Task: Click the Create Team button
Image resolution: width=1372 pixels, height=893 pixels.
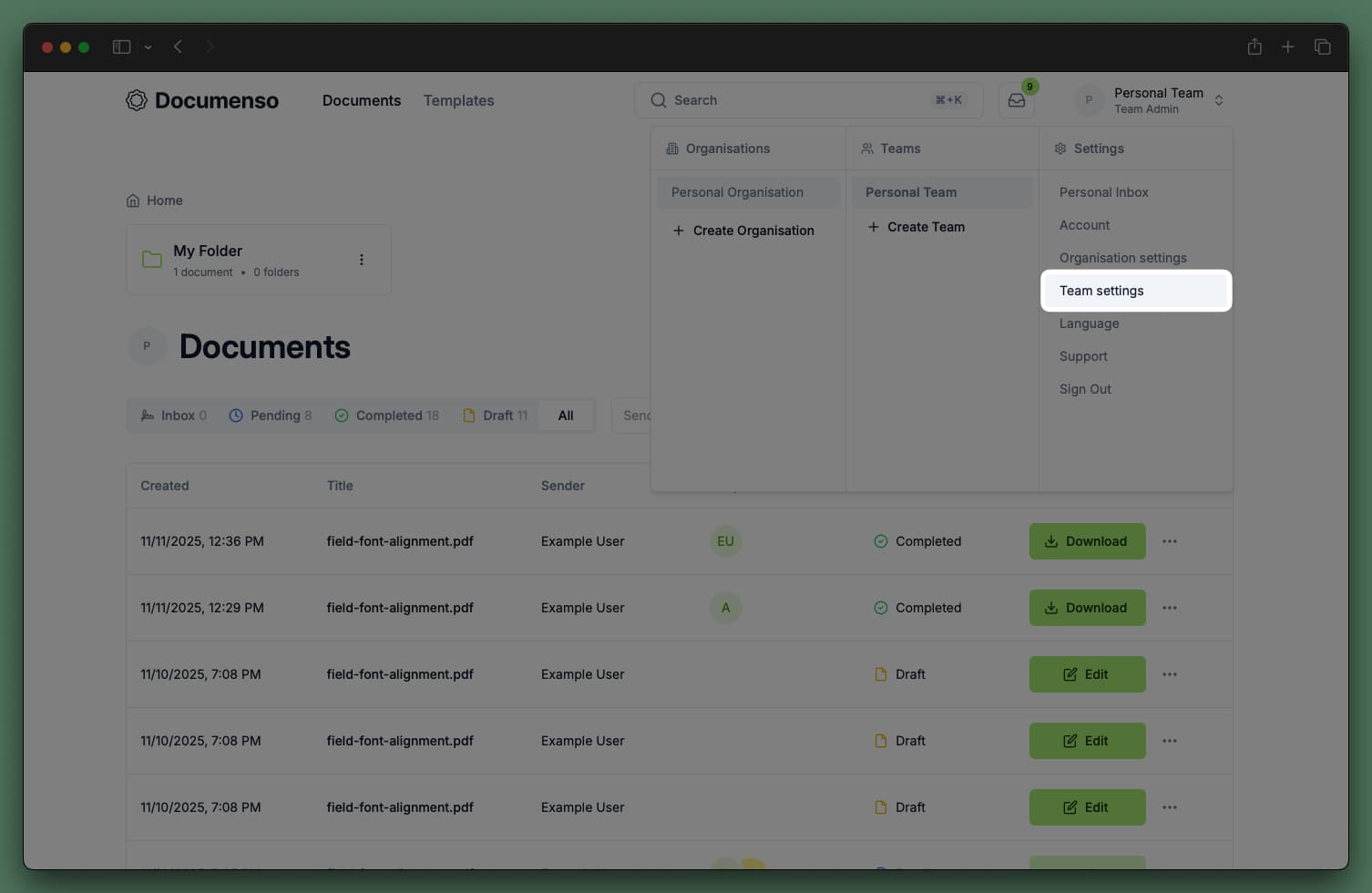Action: pos(916,227)
